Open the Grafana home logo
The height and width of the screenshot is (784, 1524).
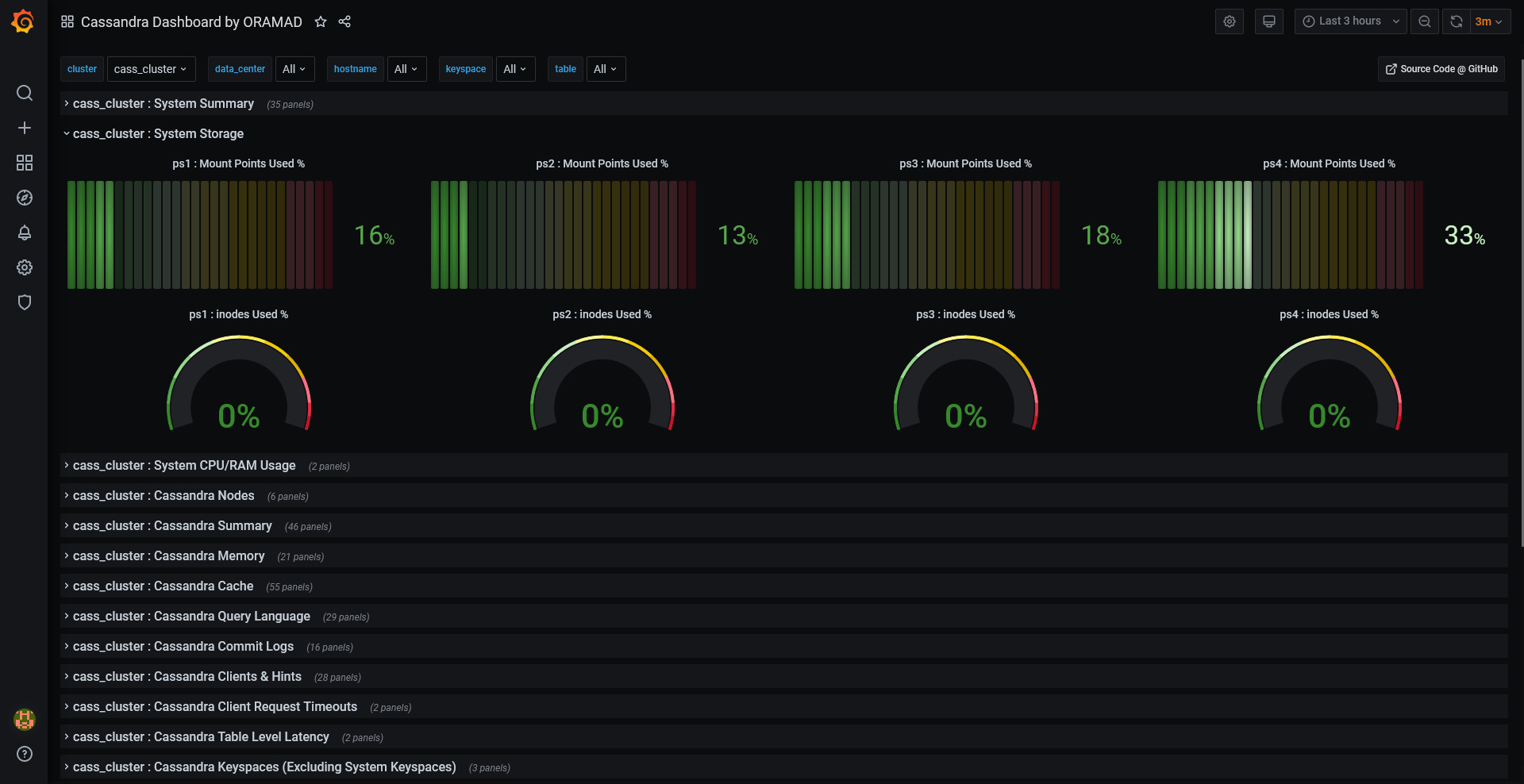[x=23, y=21]
